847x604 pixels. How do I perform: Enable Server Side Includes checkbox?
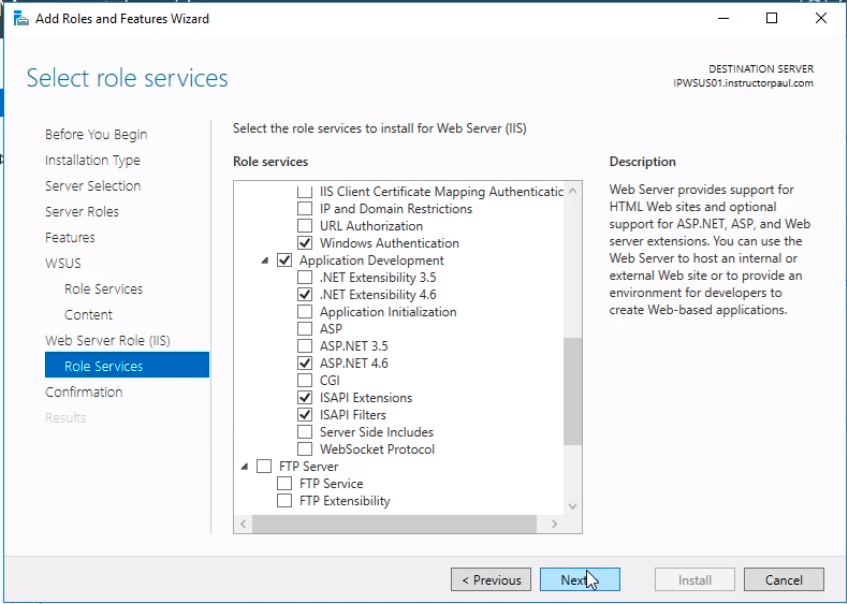point(305,432)
